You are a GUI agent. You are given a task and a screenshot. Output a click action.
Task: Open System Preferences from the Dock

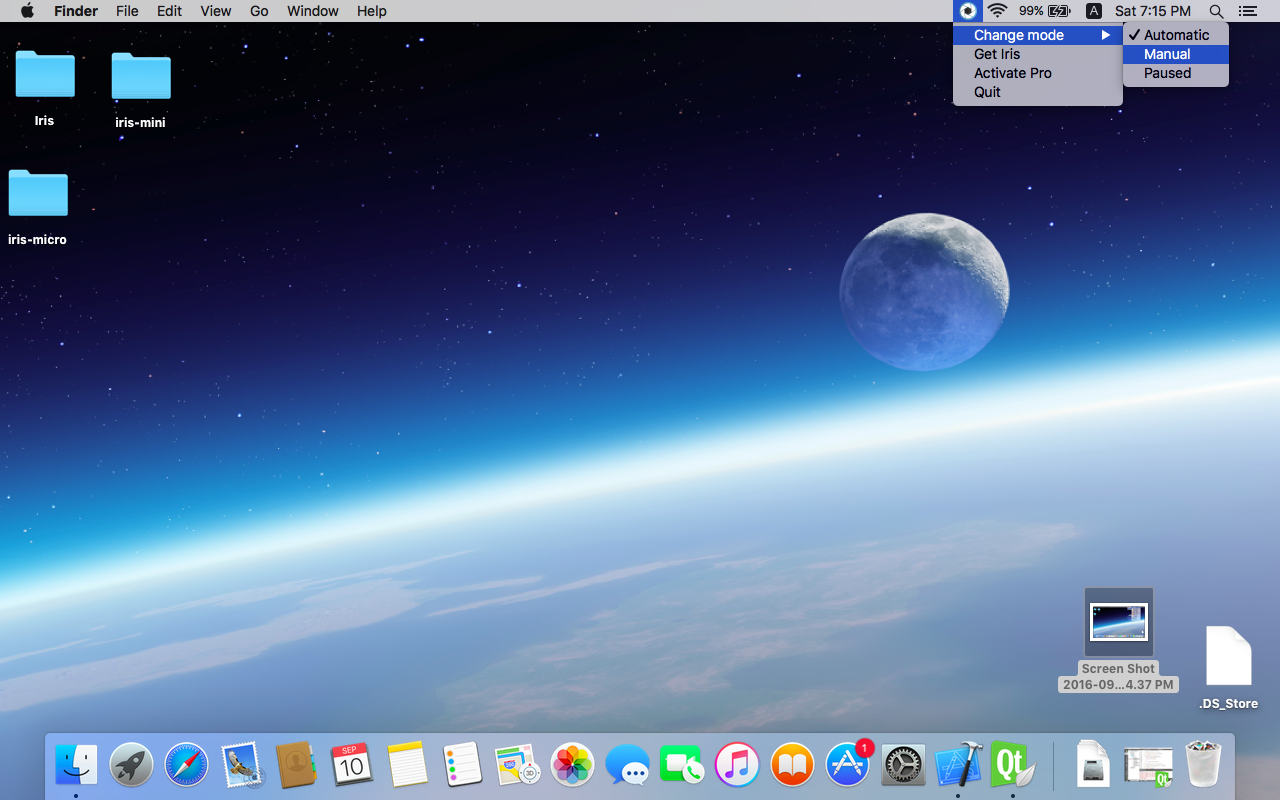(x=903, y=766)
